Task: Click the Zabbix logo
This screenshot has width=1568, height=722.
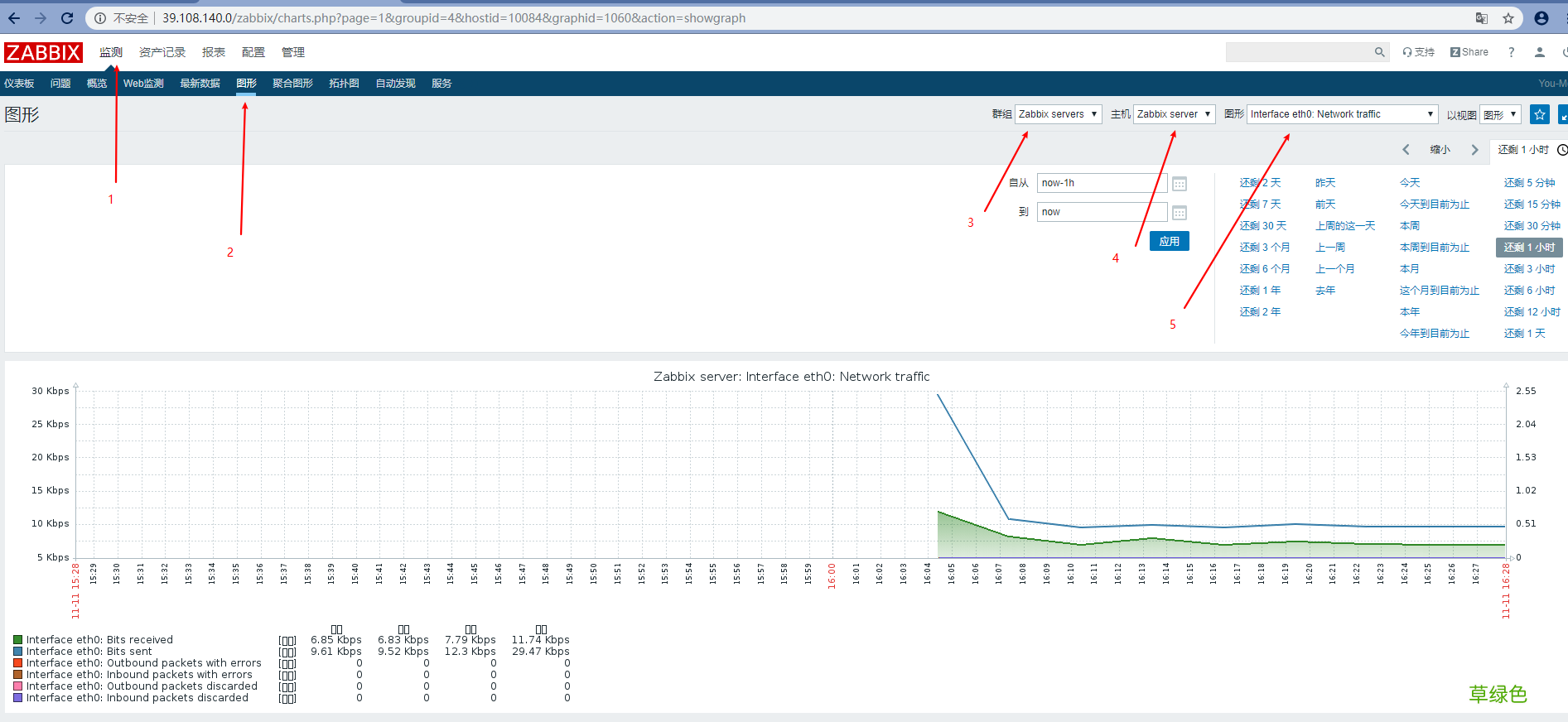Action: (x=43, y=53)
